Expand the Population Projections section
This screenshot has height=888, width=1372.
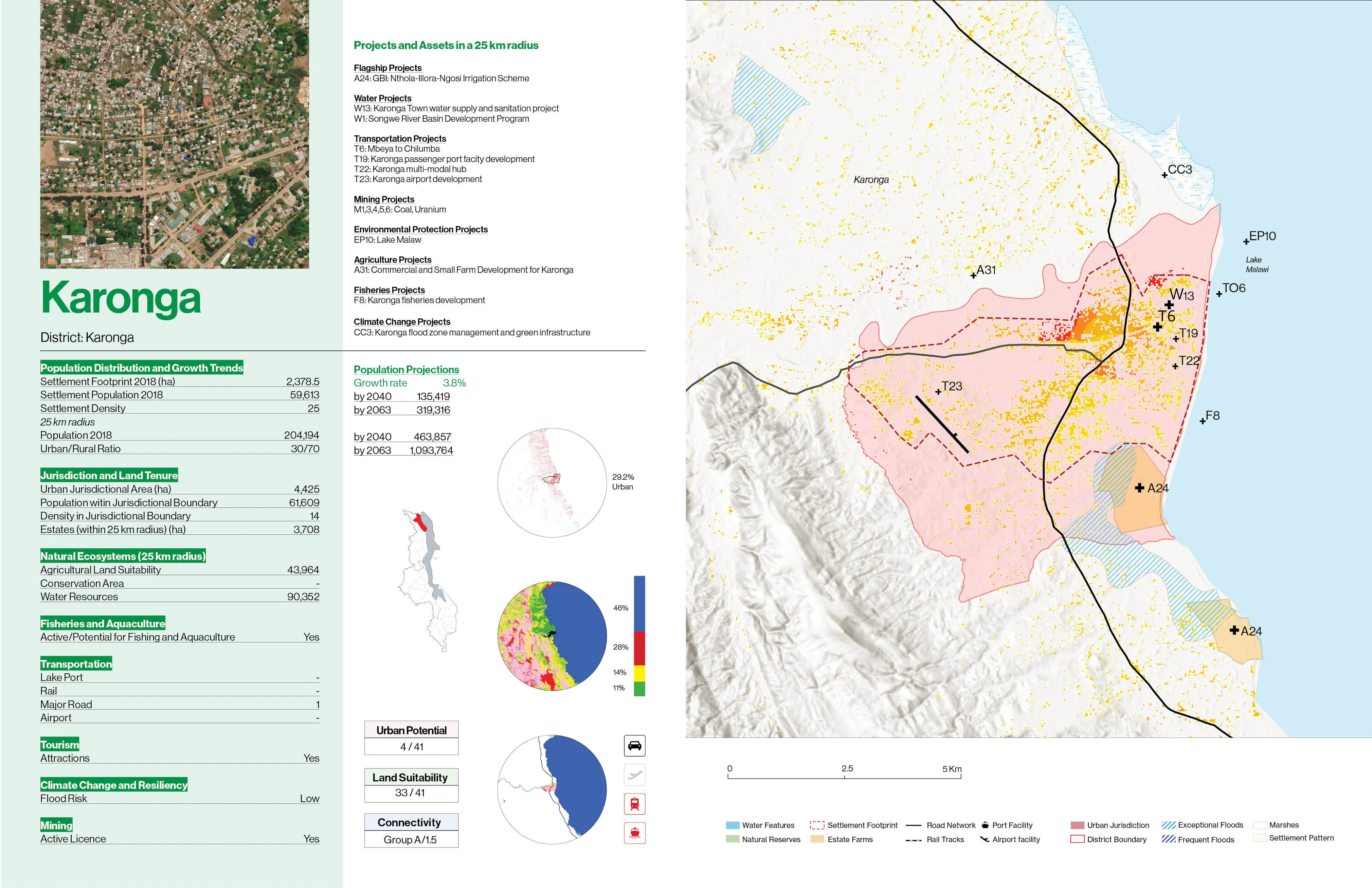click(x=407, y=369)
